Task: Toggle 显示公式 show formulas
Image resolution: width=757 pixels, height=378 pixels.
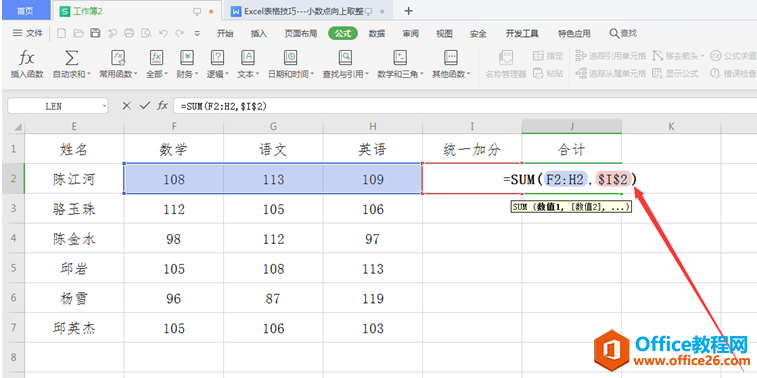Action: pos(675,73)
